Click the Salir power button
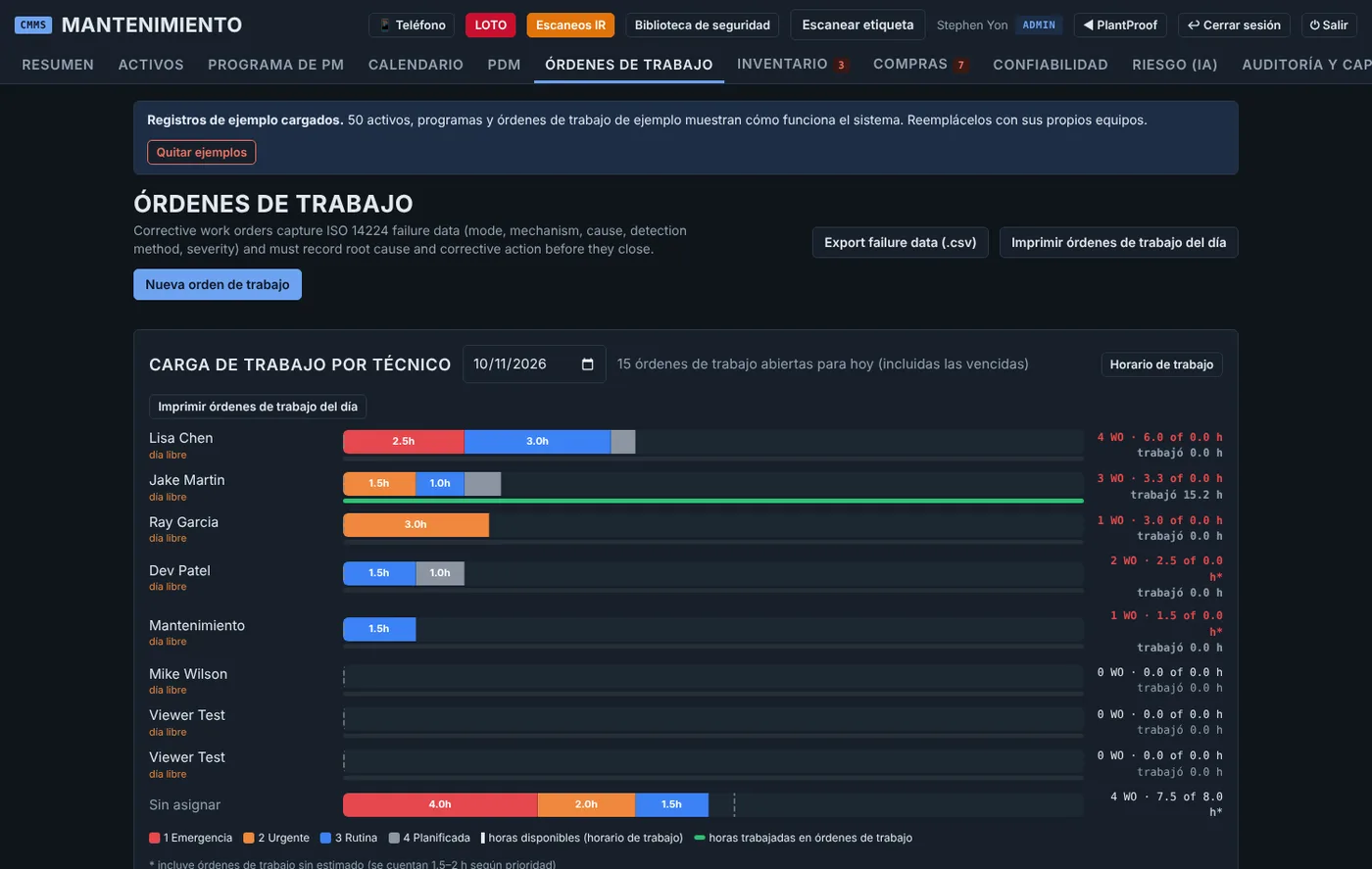Viewport: 1372px width, 869px height. click(1329, 24)
